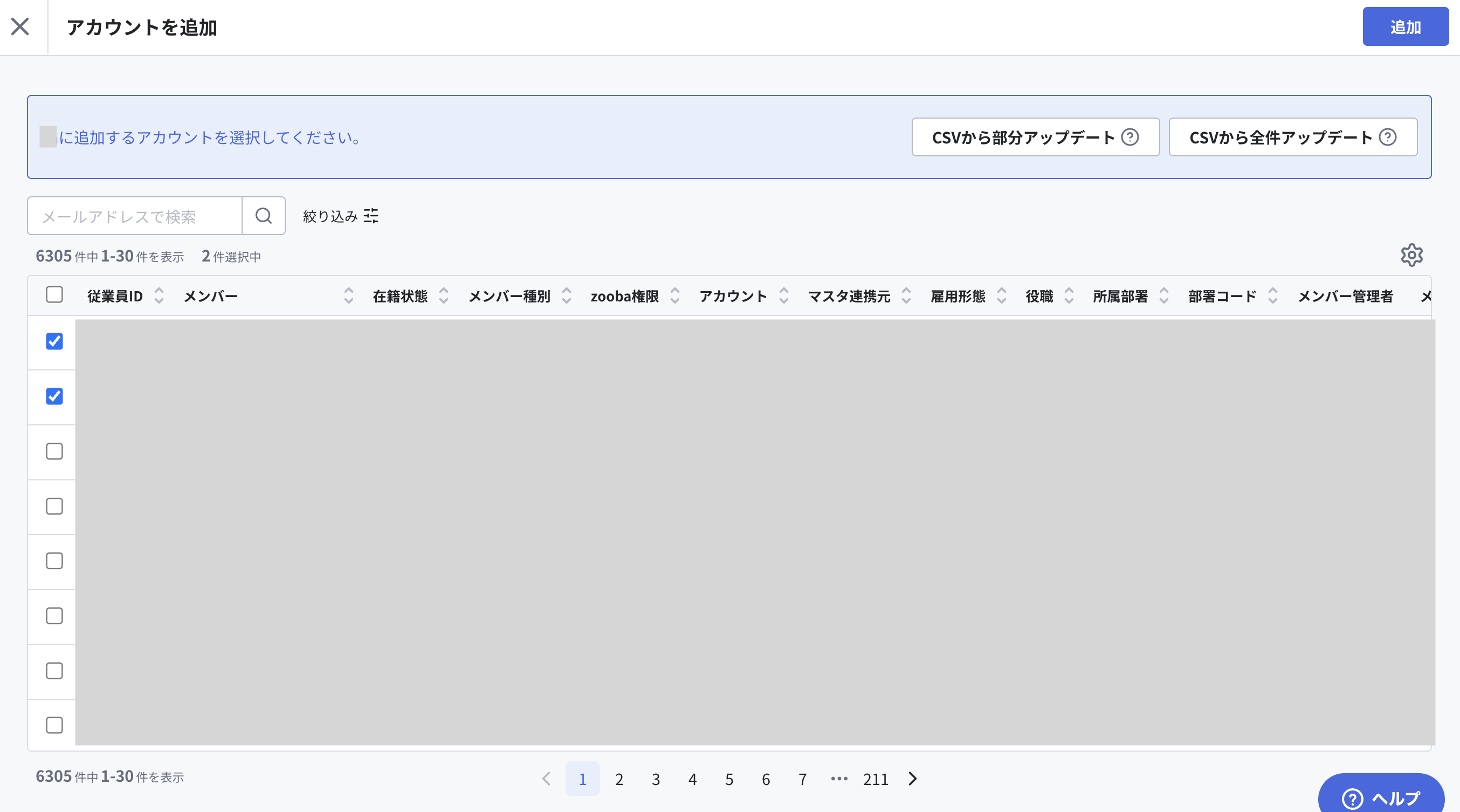Open CSVから全件アップデート upload
Screen dimensions: 1460x812
(x=1292, y=137)
